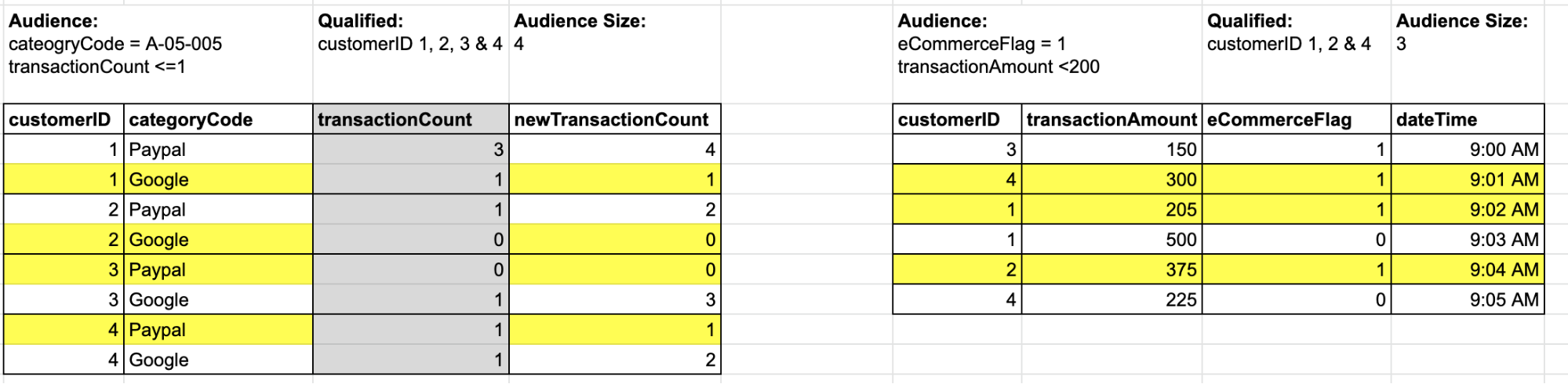Viewport: 1568px width, 384px height.
Task: Click the highlighted 9:04 AM cell
Action: (x=1467, y=270)
